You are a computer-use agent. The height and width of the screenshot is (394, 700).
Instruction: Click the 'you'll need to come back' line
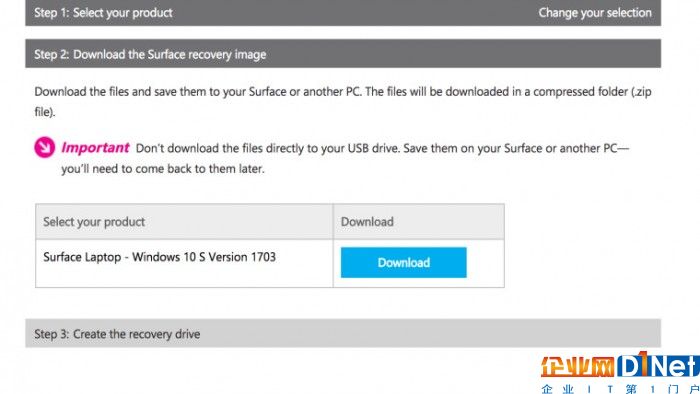coord(162,169)
